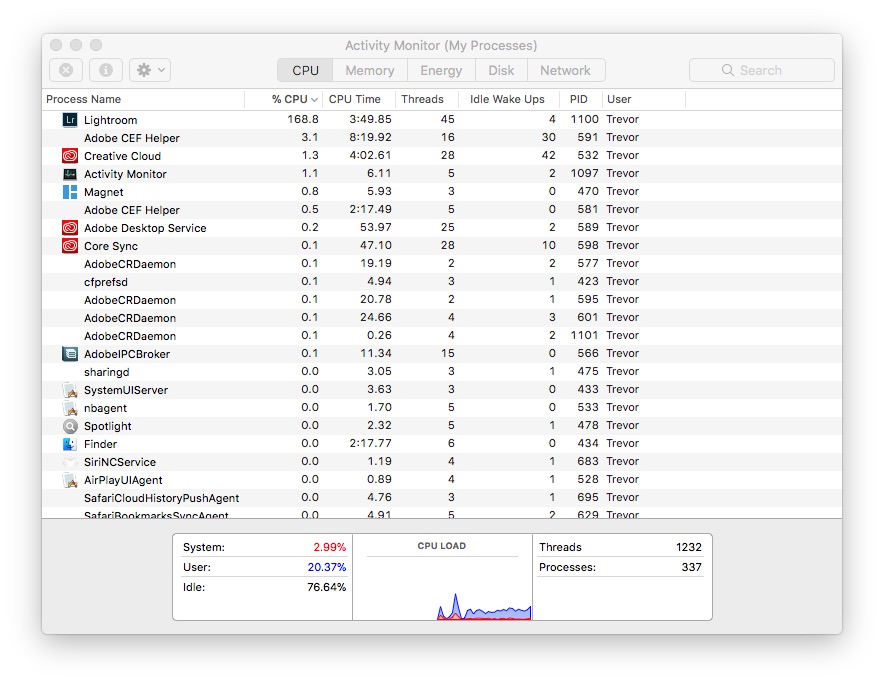
Task: Click the Idle 76.64% value
Action: pos(326,587)
